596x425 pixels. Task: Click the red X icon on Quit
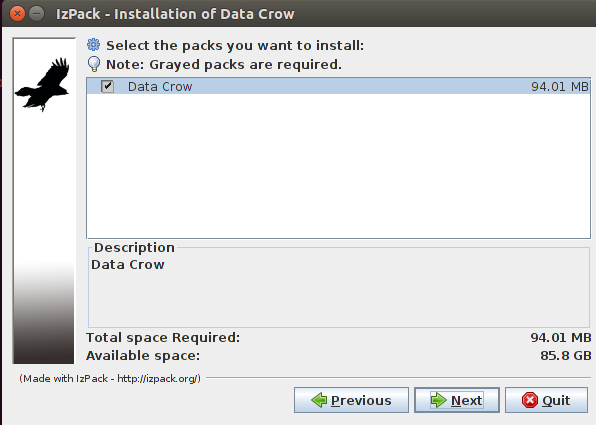coord(530,400)
